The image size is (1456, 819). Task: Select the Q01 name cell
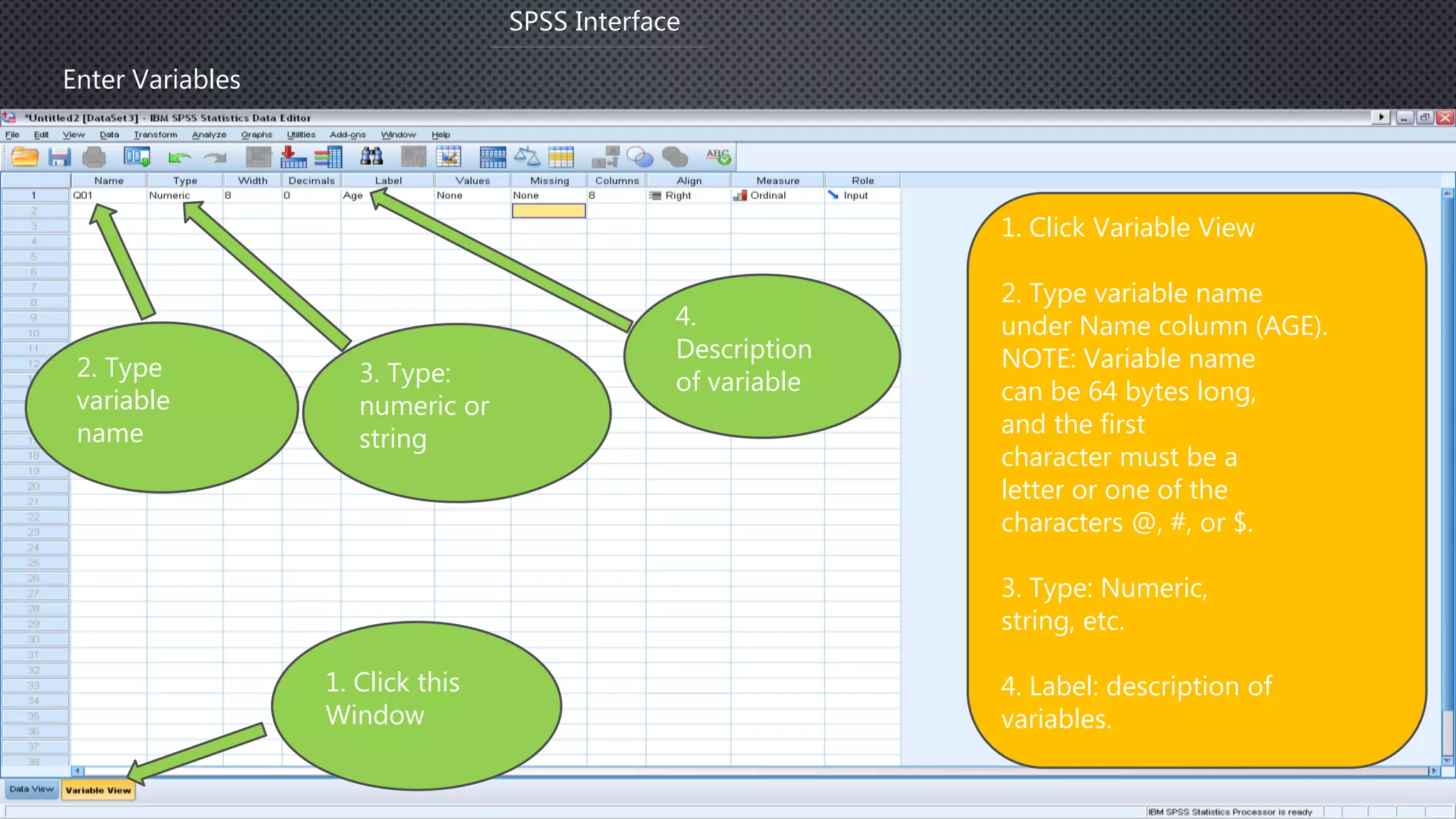109,196
